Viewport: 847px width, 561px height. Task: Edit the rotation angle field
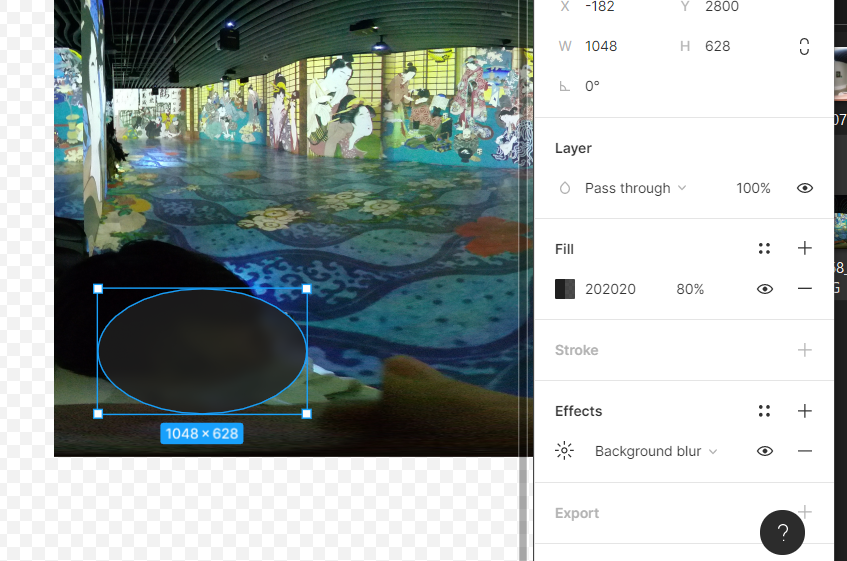[x=593, y=86]
